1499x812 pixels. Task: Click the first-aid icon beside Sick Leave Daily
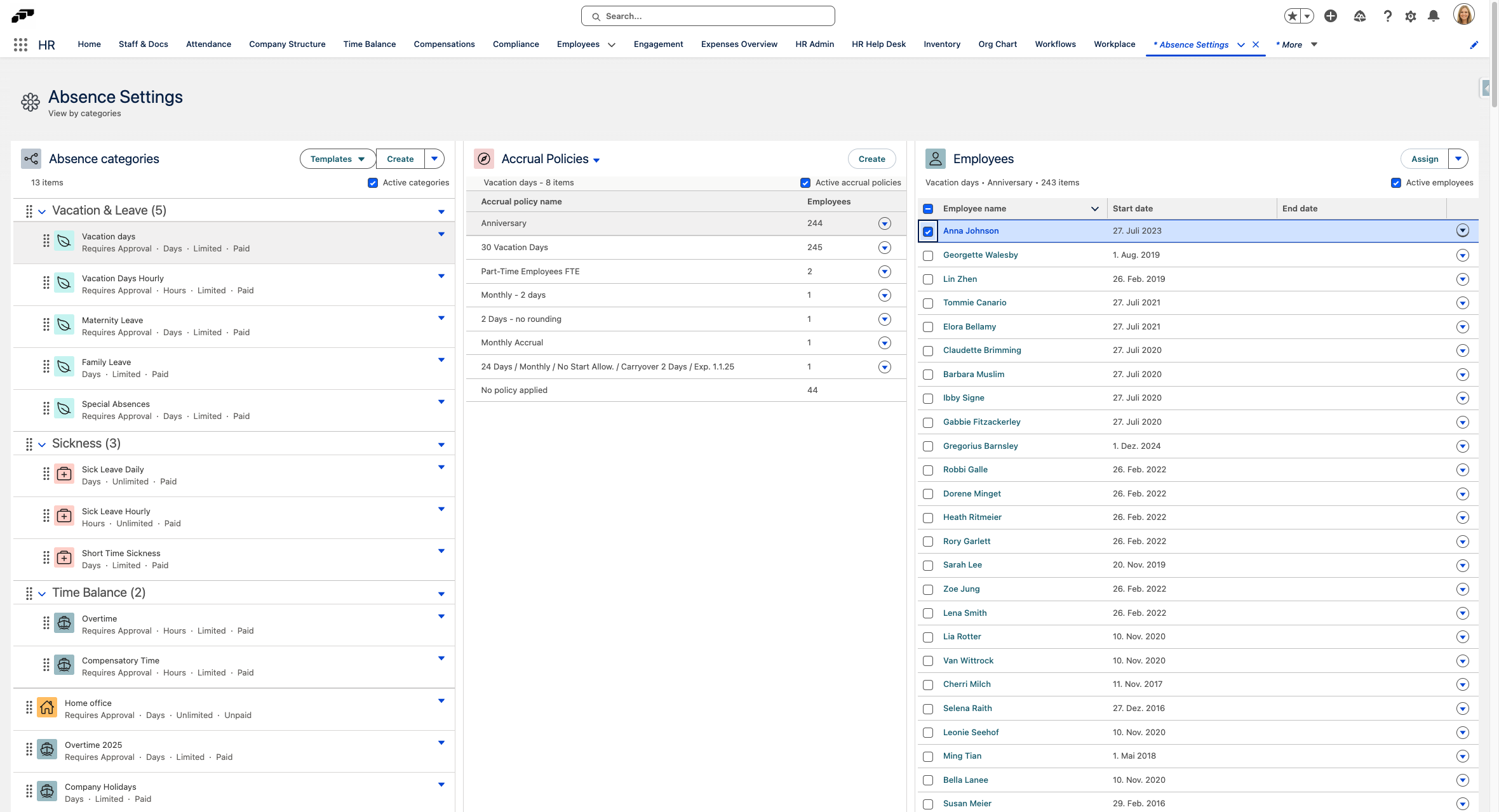coord(64,474)
